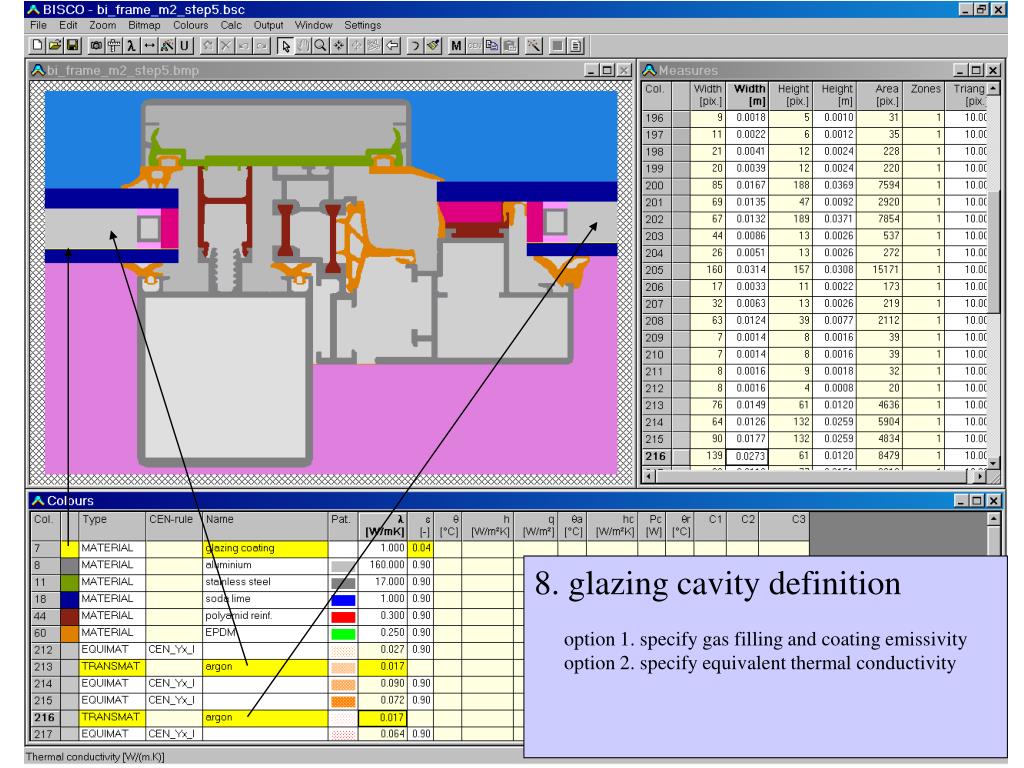Maximize the bi_frame_m2_step5.bmp bitmap window
This screenshot has width=1024, height=768.
tap(607, 70)
